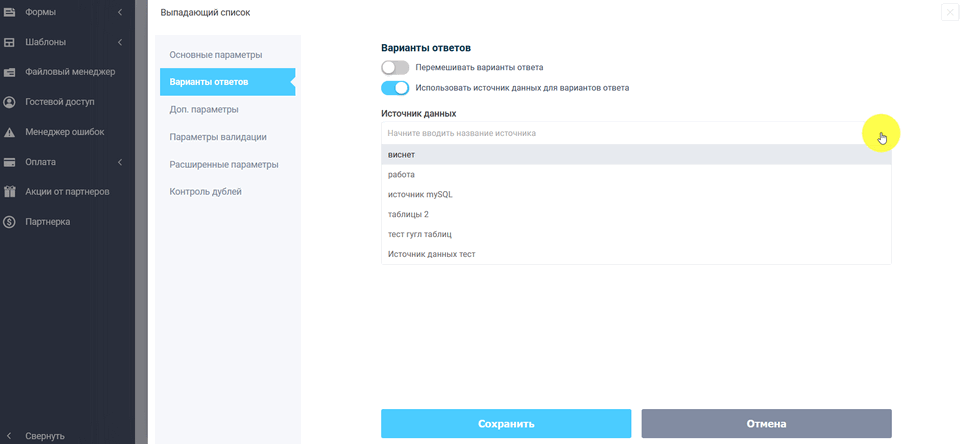Click the Менеджер ошибок warning icon
Image resolution: width=960 pixels, height=444 pixels.
(x=9, y=132)
